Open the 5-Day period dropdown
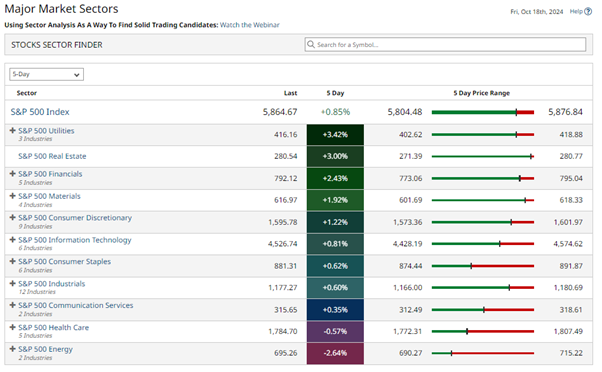This screenshot has height=372, width=602. pyautogui.click(x=46, y=74)
